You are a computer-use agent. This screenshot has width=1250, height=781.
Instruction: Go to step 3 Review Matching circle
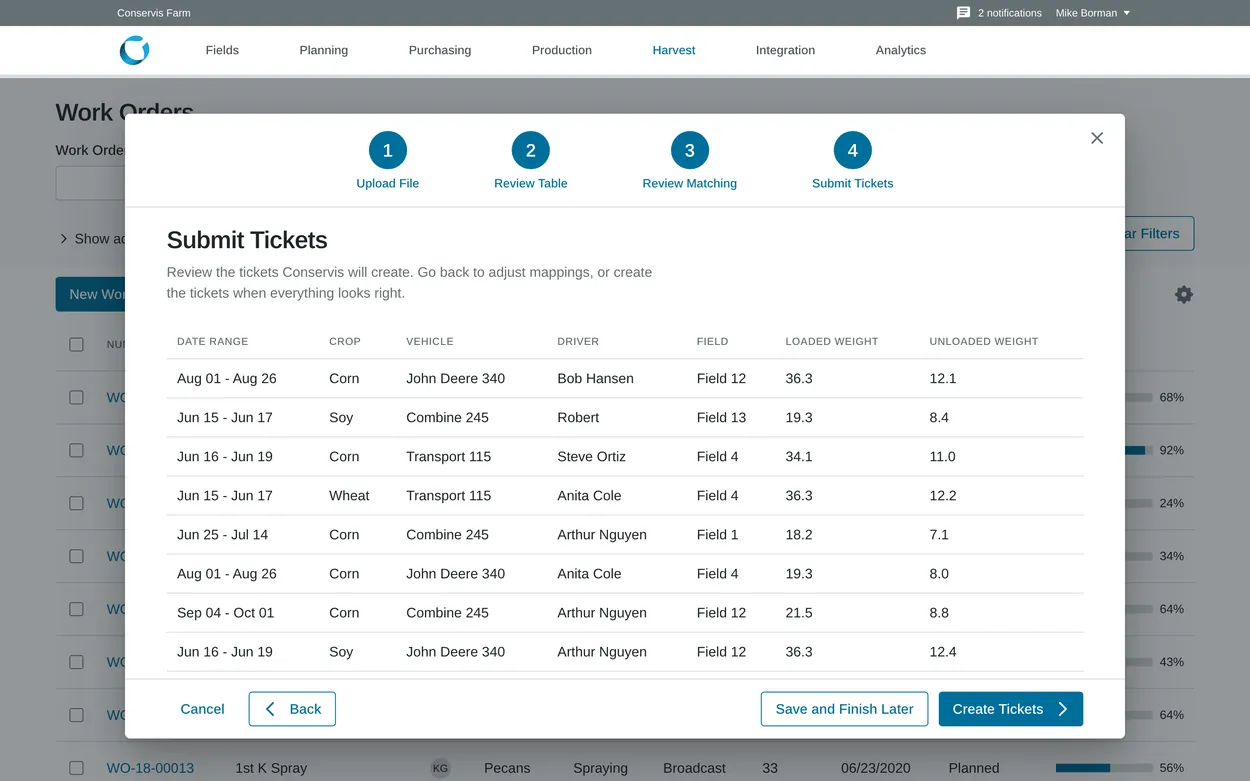point(690,151)
